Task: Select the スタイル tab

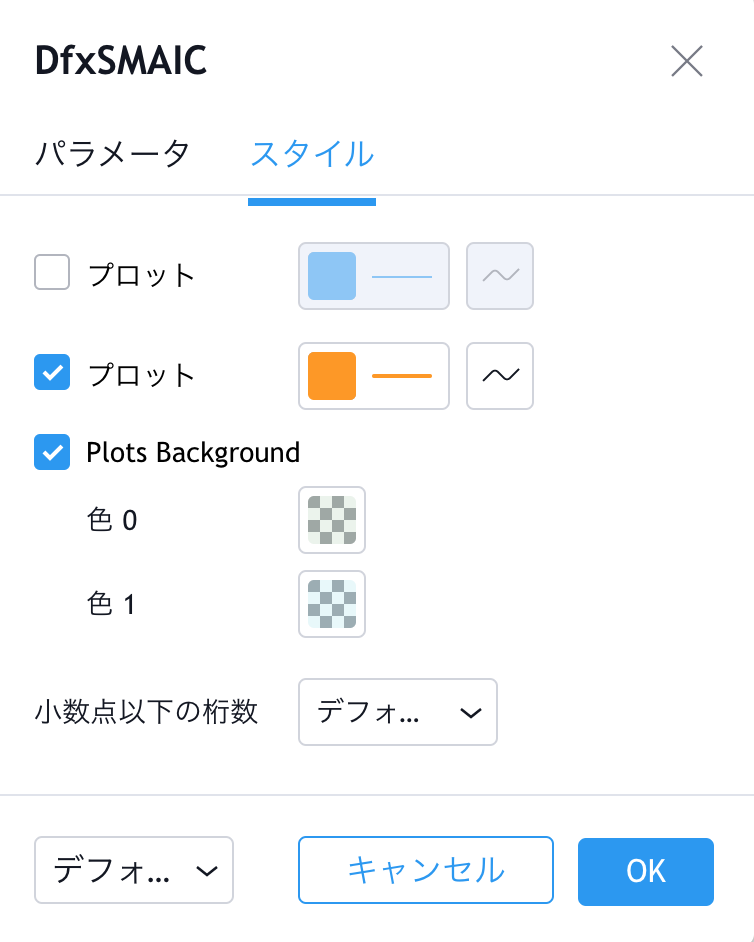Action: coord(312,154)
